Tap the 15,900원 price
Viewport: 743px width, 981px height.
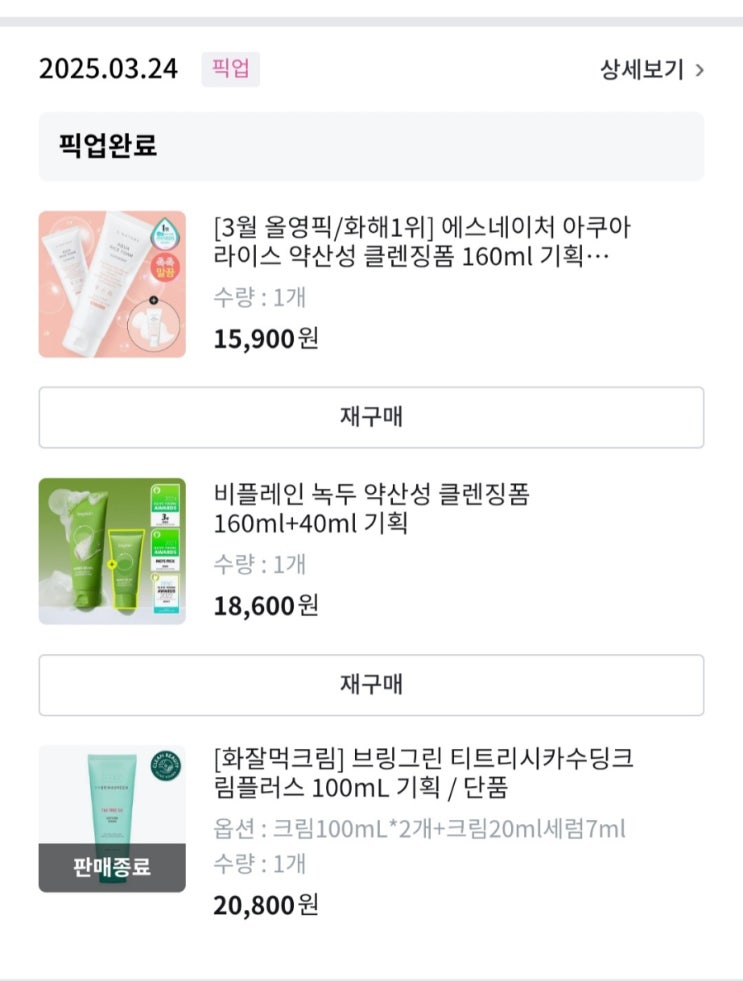[266, 338]
